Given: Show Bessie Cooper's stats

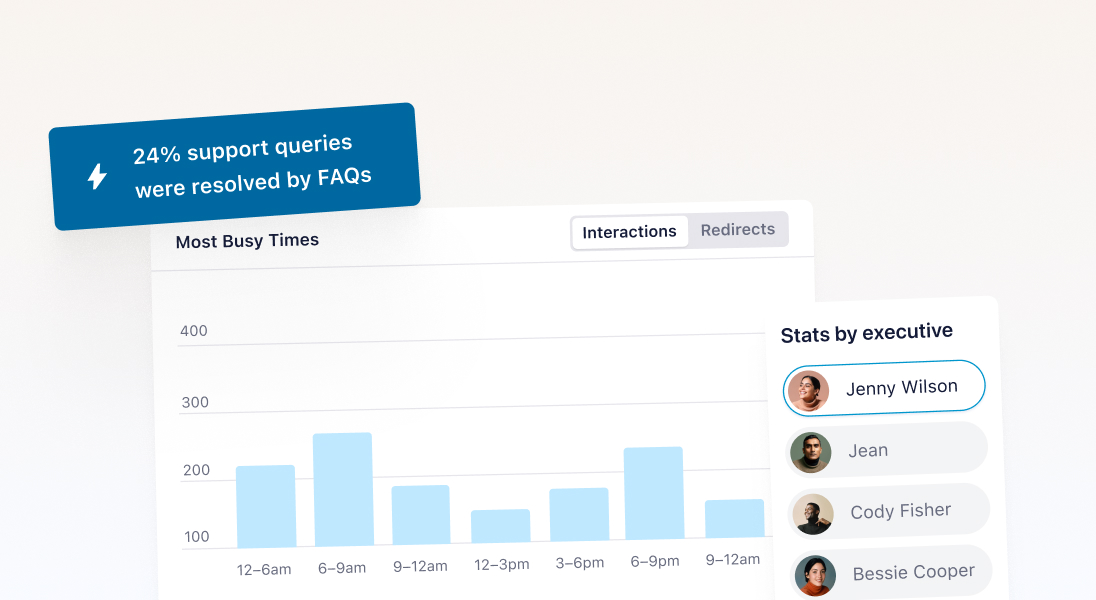Looking at the screenshot, I should pos(890,571).
